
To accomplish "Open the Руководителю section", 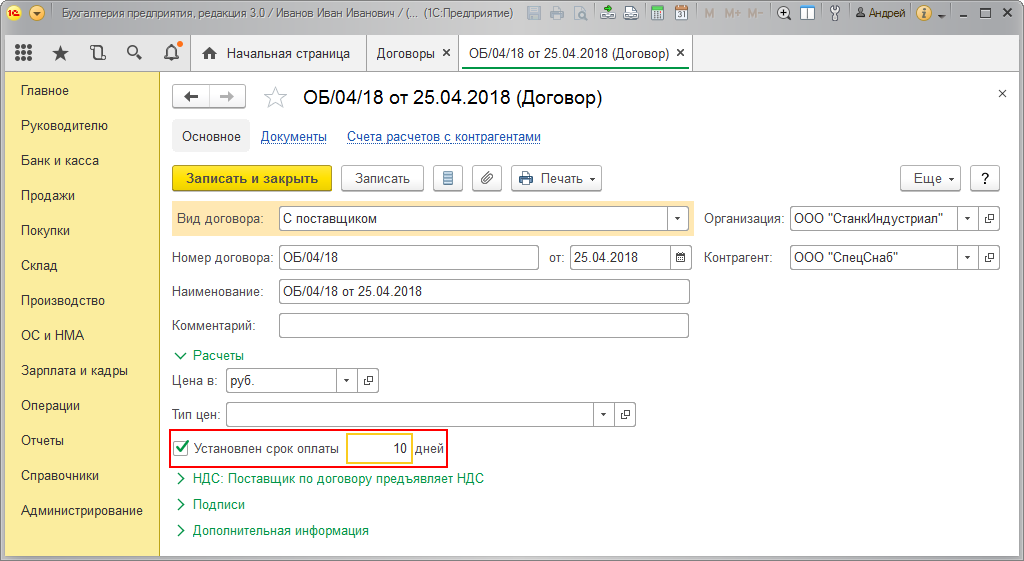I will [x=64, y=125].
